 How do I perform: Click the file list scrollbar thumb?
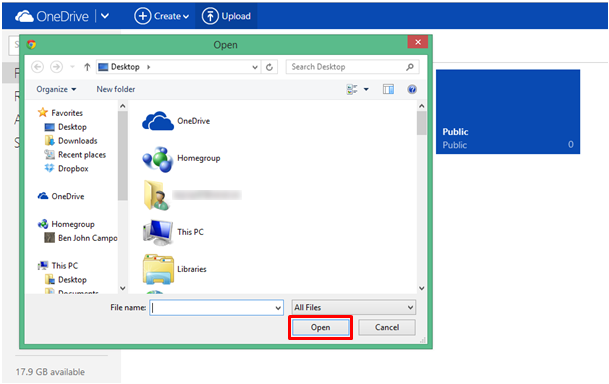coord(422,123)
